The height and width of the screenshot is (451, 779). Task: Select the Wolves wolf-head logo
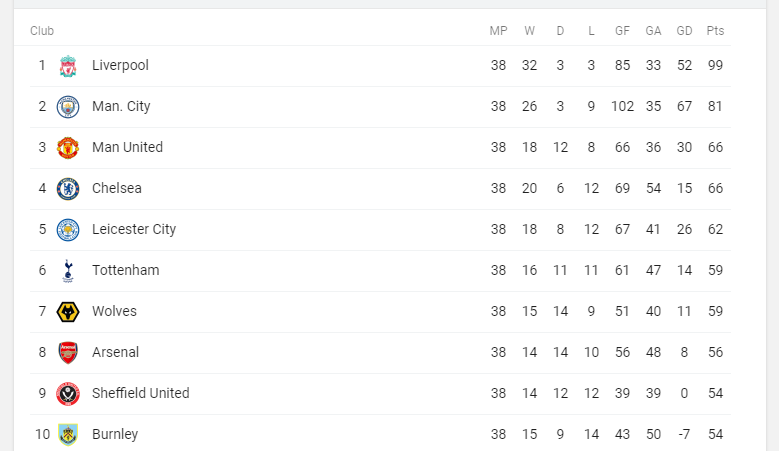(x=68, y=312)
